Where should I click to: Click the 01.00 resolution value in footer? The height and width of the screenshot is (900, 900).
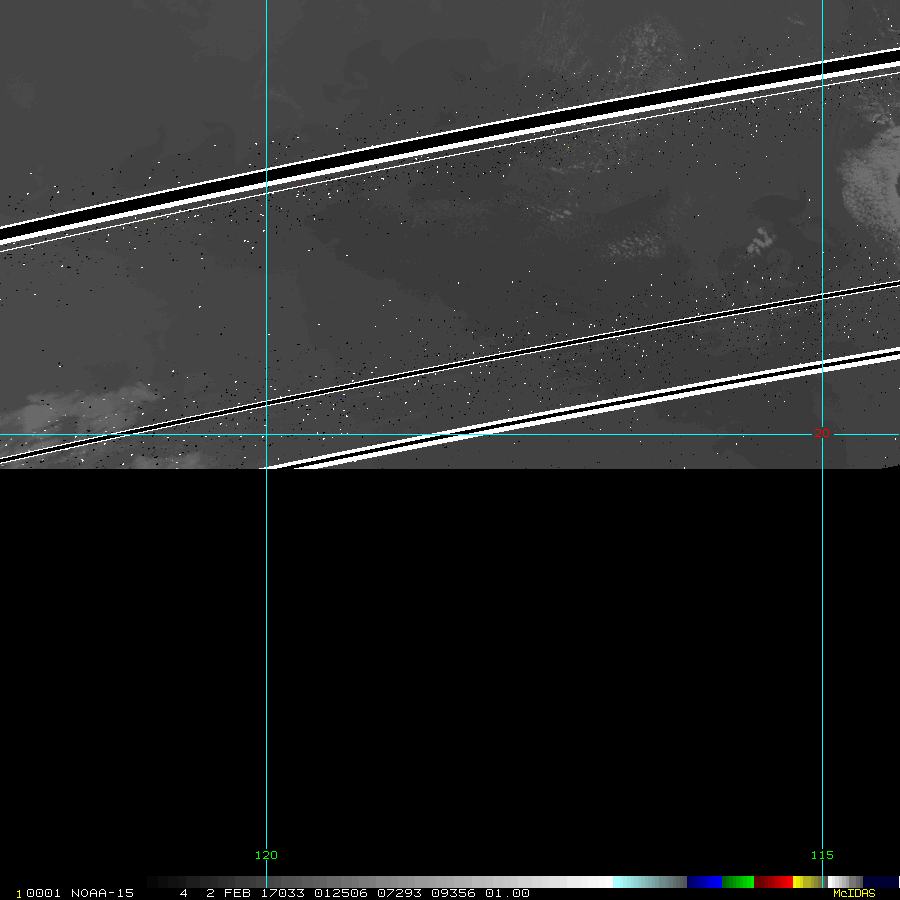508,893
